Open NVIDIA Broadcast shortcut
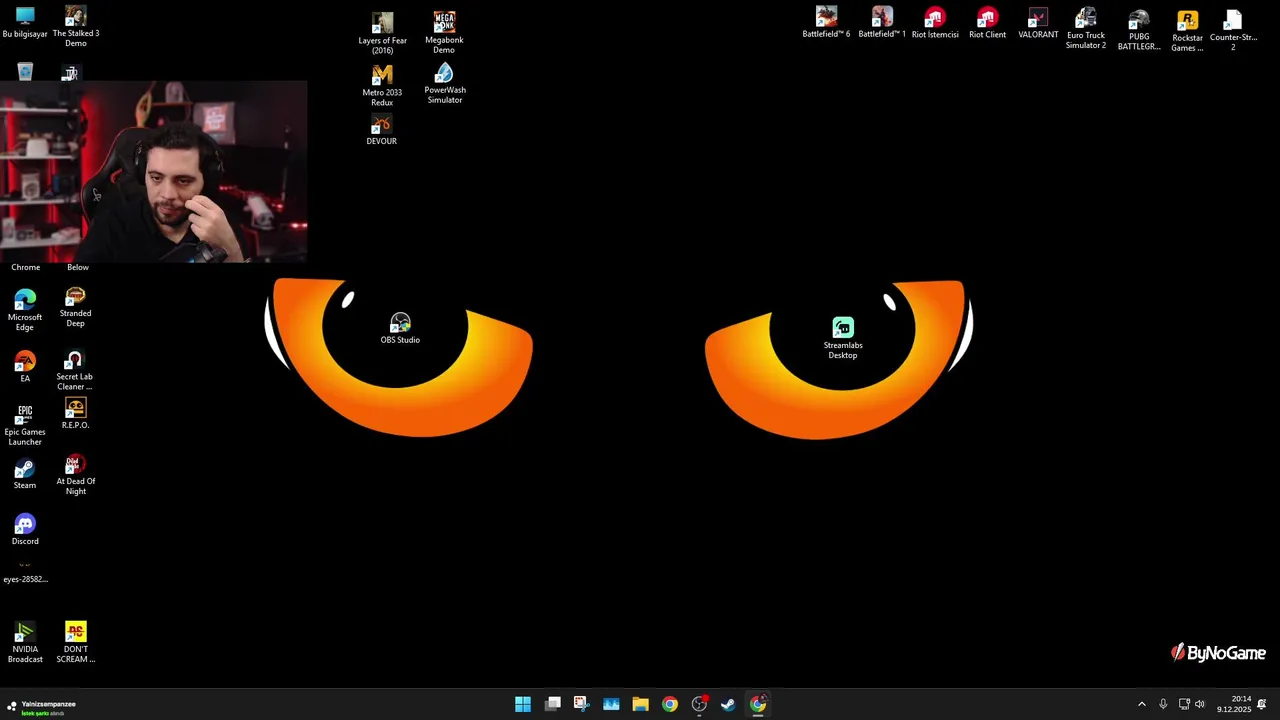Image resolution: width=1280 pixels, height=720 pixels. tap(25, 642)
